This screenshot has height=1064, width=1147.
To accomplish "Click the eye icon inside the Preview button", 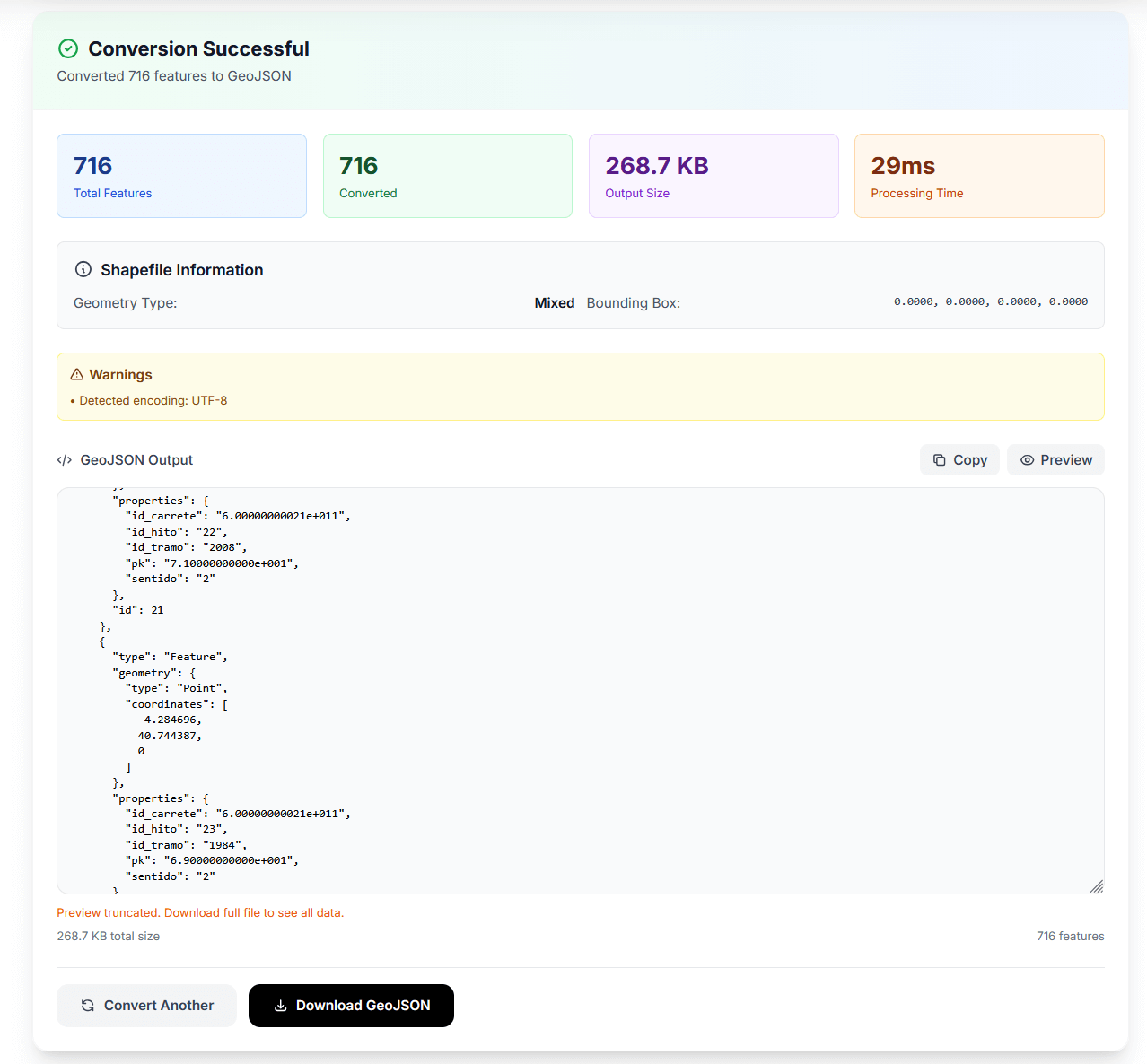I will [x=1029, y=459].
